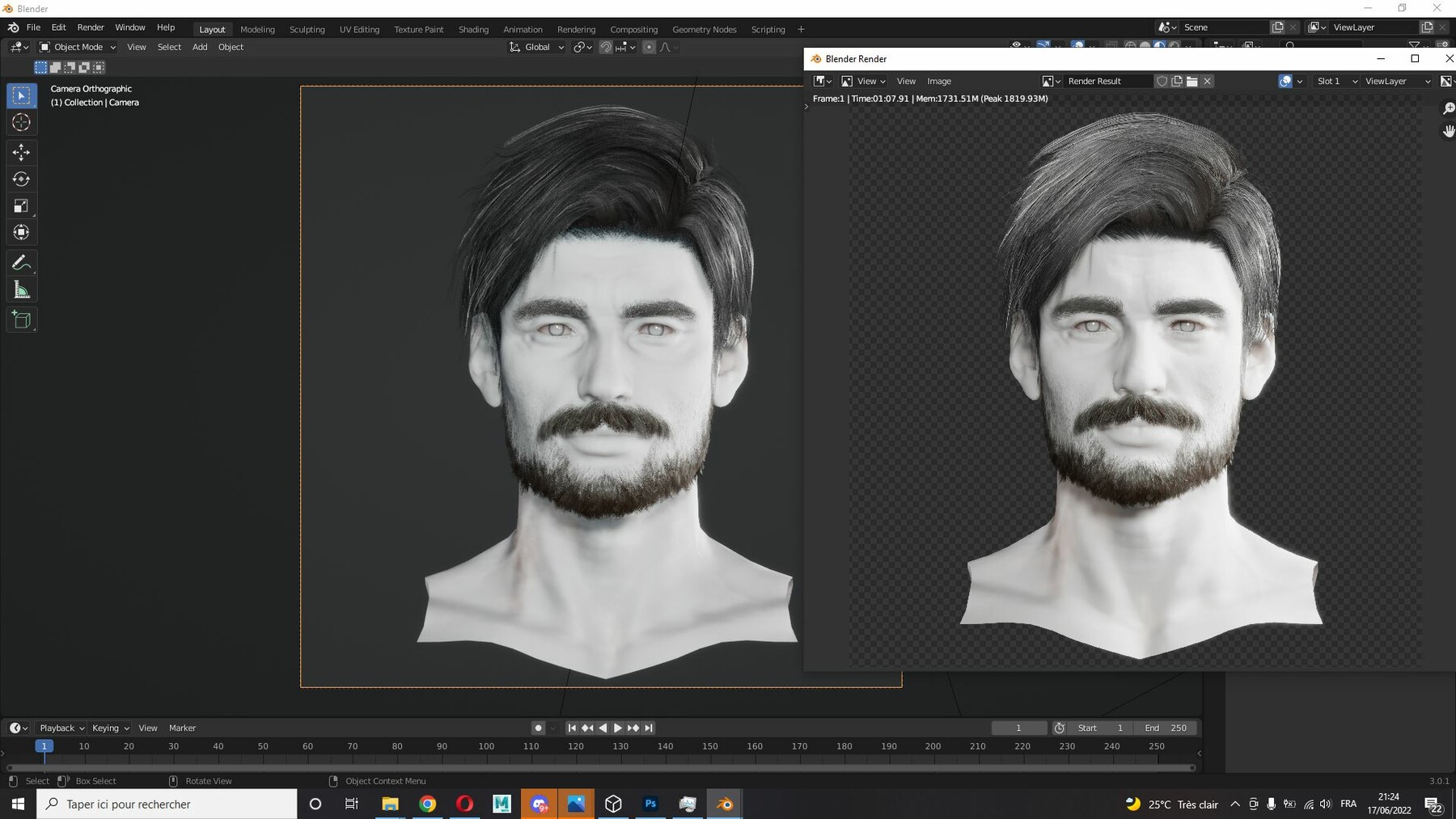Open snapping options dropdown
Image resolution: width=1456 pixels, height=819 pixels.
point(626,47)
